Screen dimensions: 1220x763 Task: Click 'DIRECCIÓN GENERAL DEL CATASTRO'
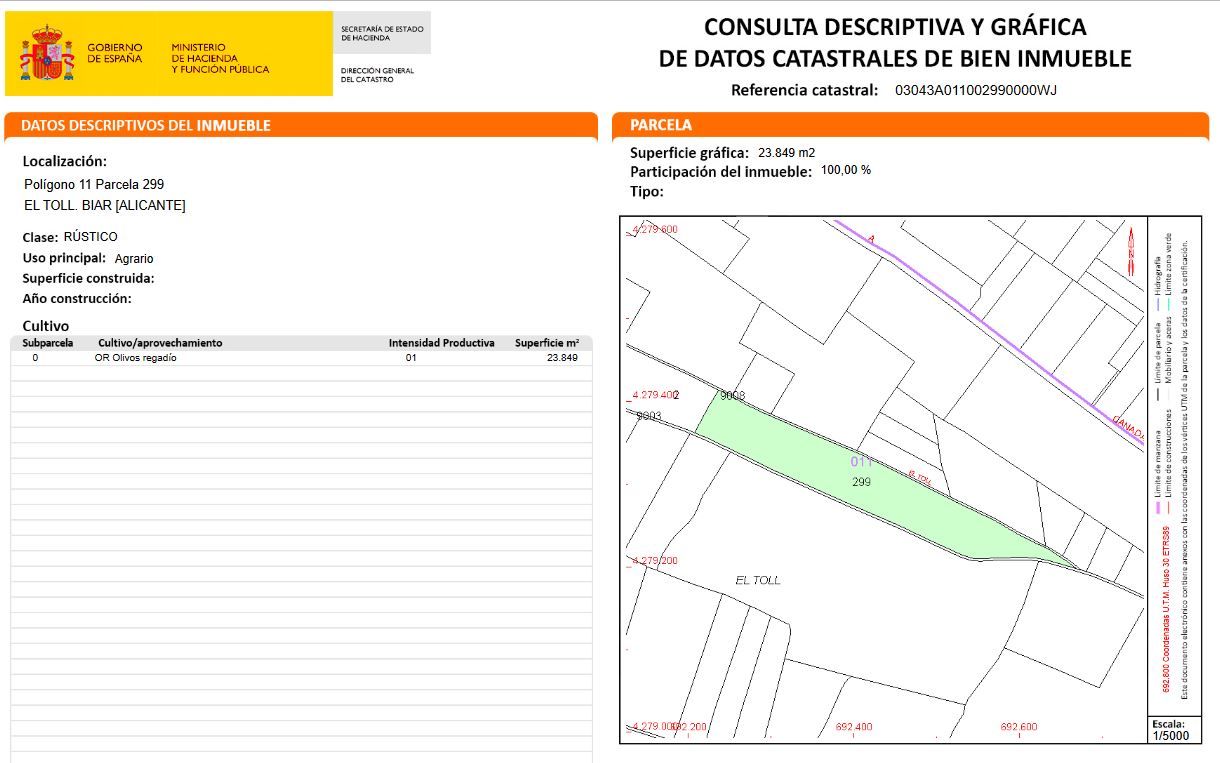[x=377, y=75]
